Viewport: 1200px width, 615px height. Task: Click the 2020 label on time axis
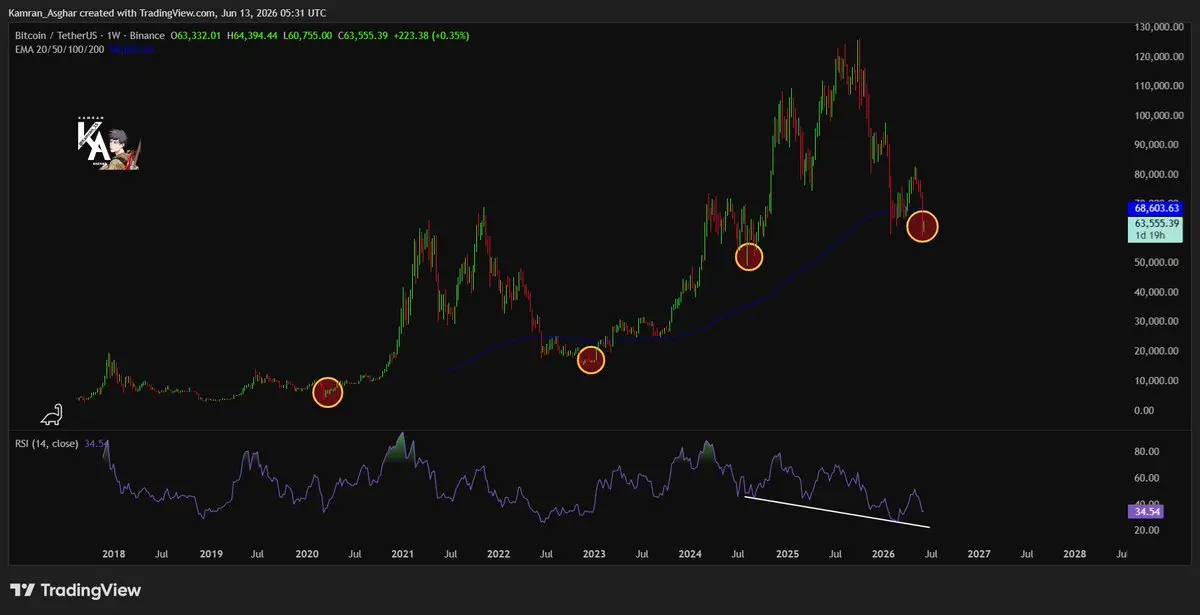pos(306,553)
